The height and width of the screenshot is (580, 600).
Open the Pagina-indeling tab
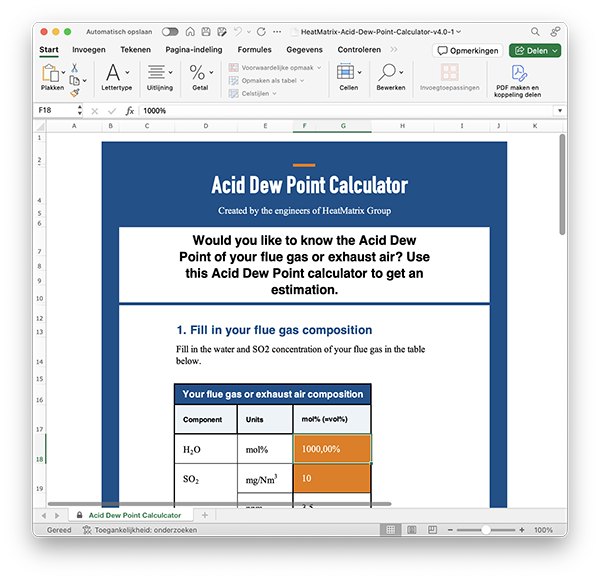tap(194, 50)
